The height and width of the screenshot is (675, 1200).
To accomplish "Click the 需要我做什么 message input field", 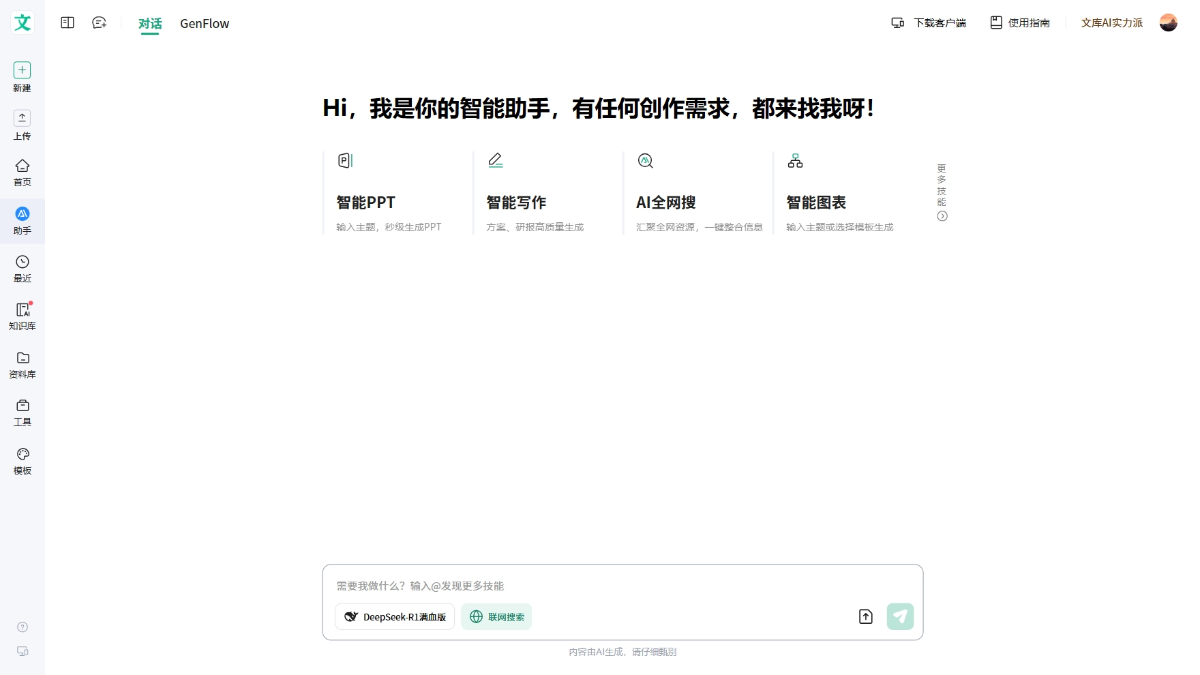I will click(x=622, y=586).
